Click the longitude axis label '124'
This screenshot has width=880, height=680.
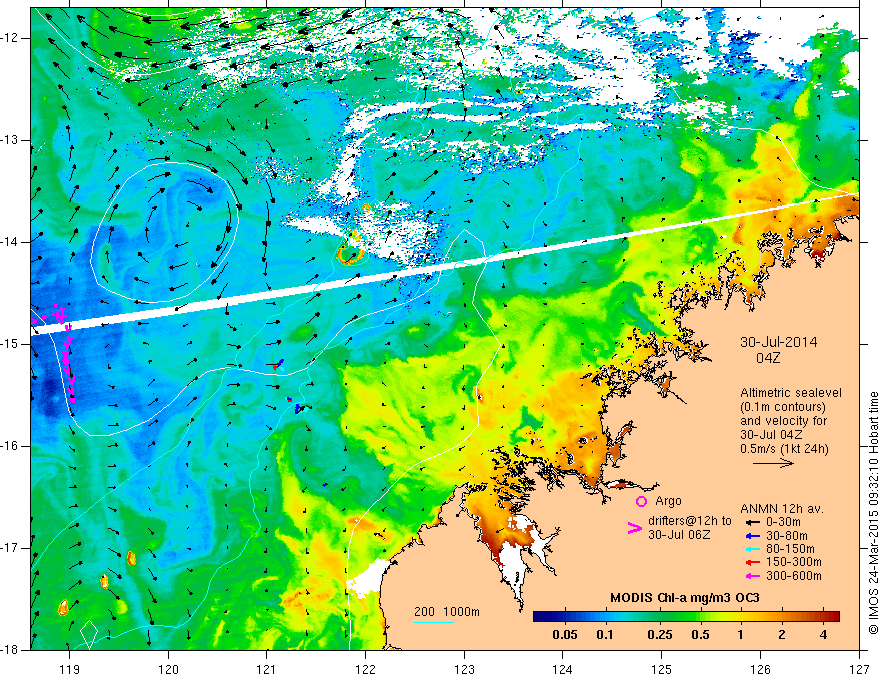[563, 669]
